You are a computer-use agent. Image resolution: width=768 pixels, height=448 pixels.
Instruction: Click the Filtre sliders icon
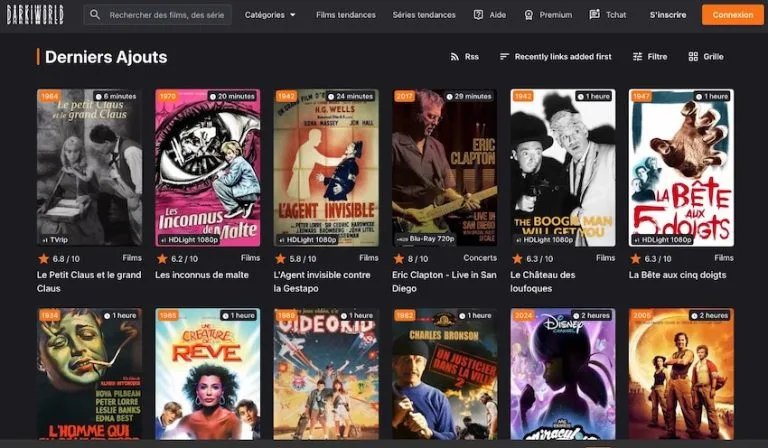(x=637, y=57)
